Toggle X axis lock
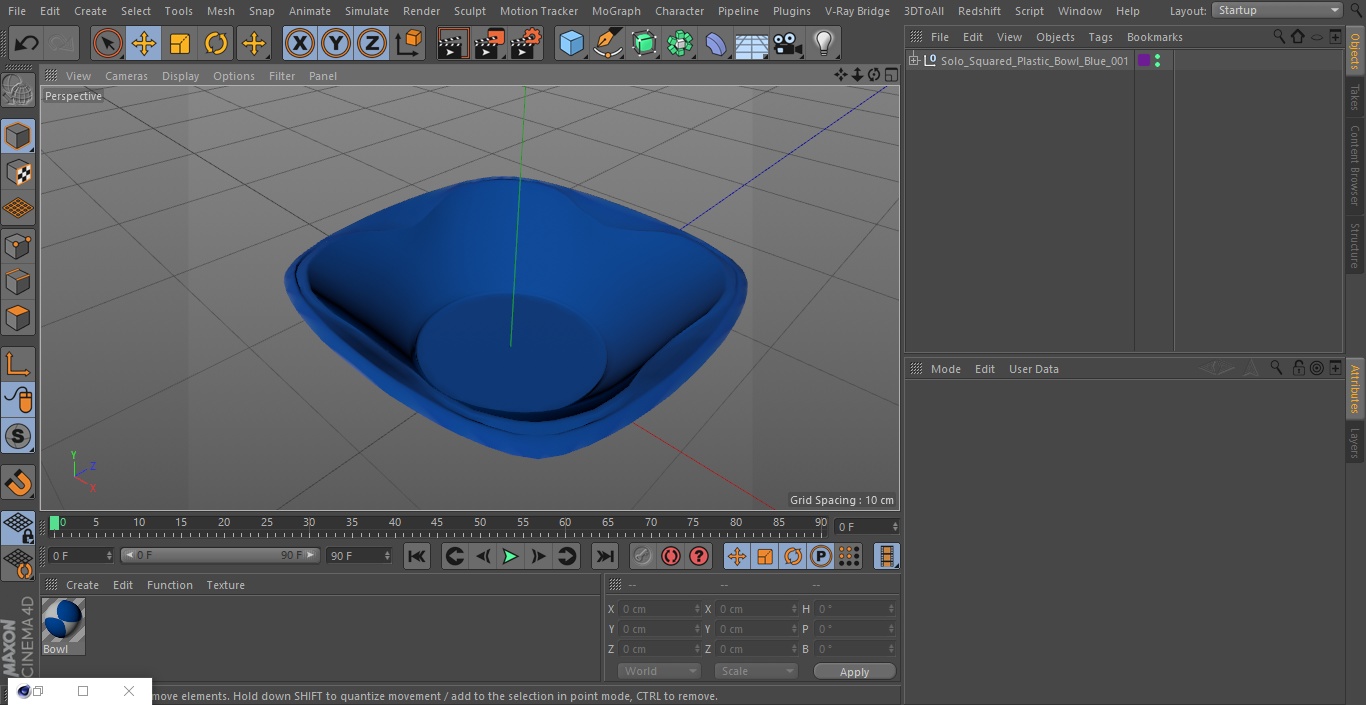1366x705 pixels. click(x=299, y=43)
